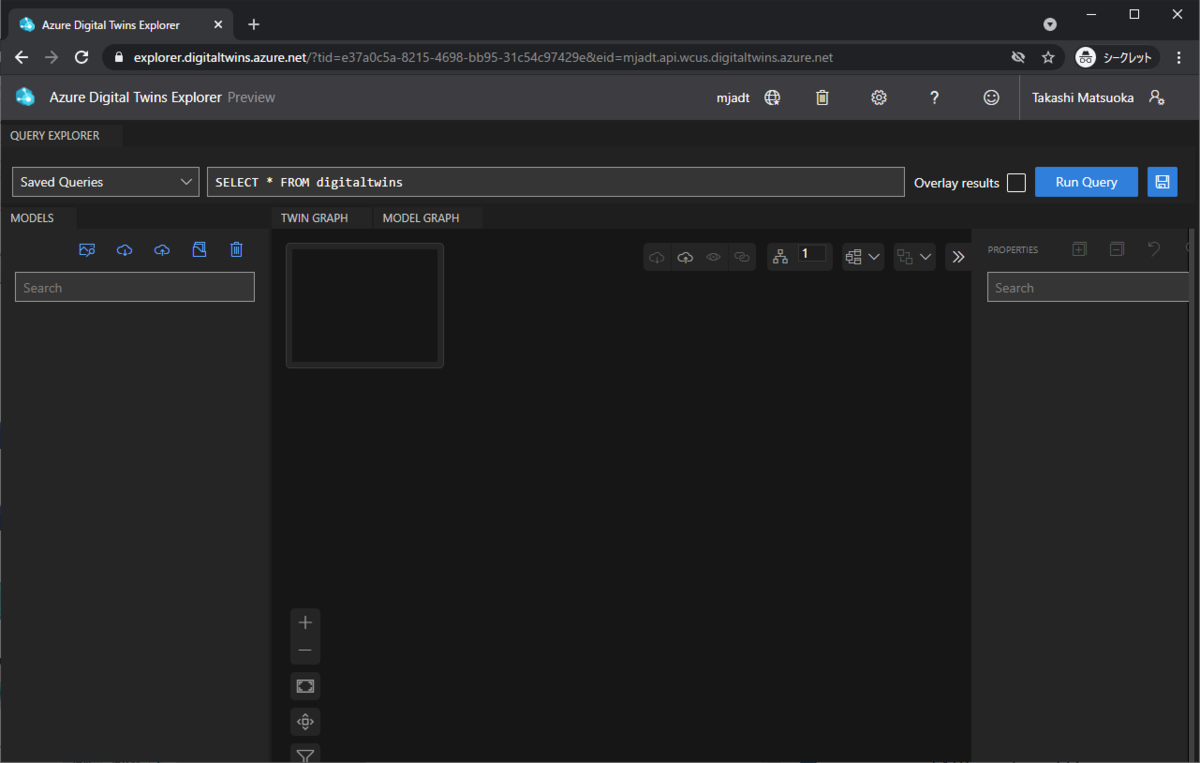The width and height of the screenshot is (1200, 763).
Task: Click the zoom to fit graph icon
Action: (x=305, y=686)
